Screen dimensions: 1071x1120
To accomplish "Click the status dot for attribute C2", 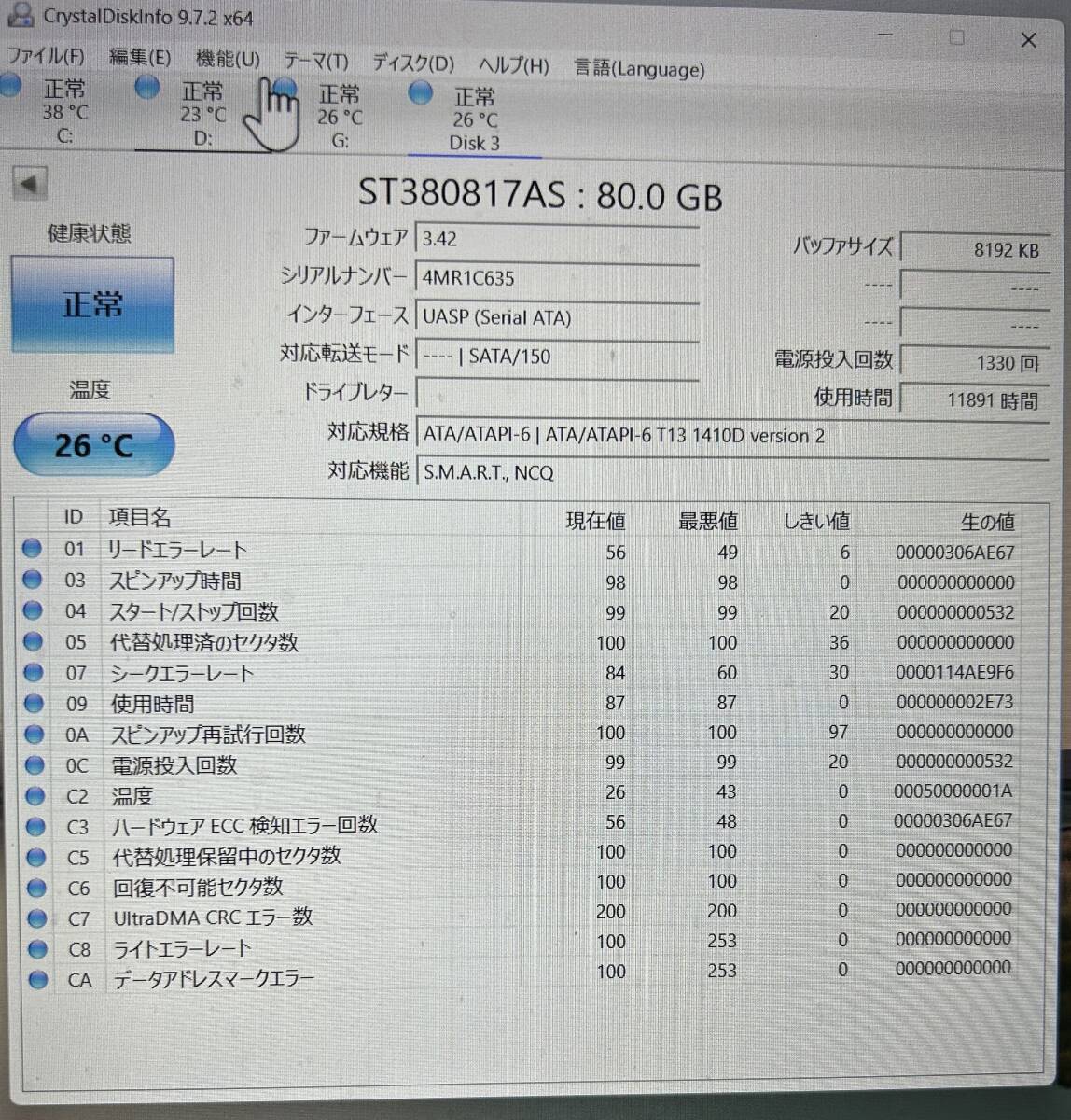I will (x=35, y=795).
